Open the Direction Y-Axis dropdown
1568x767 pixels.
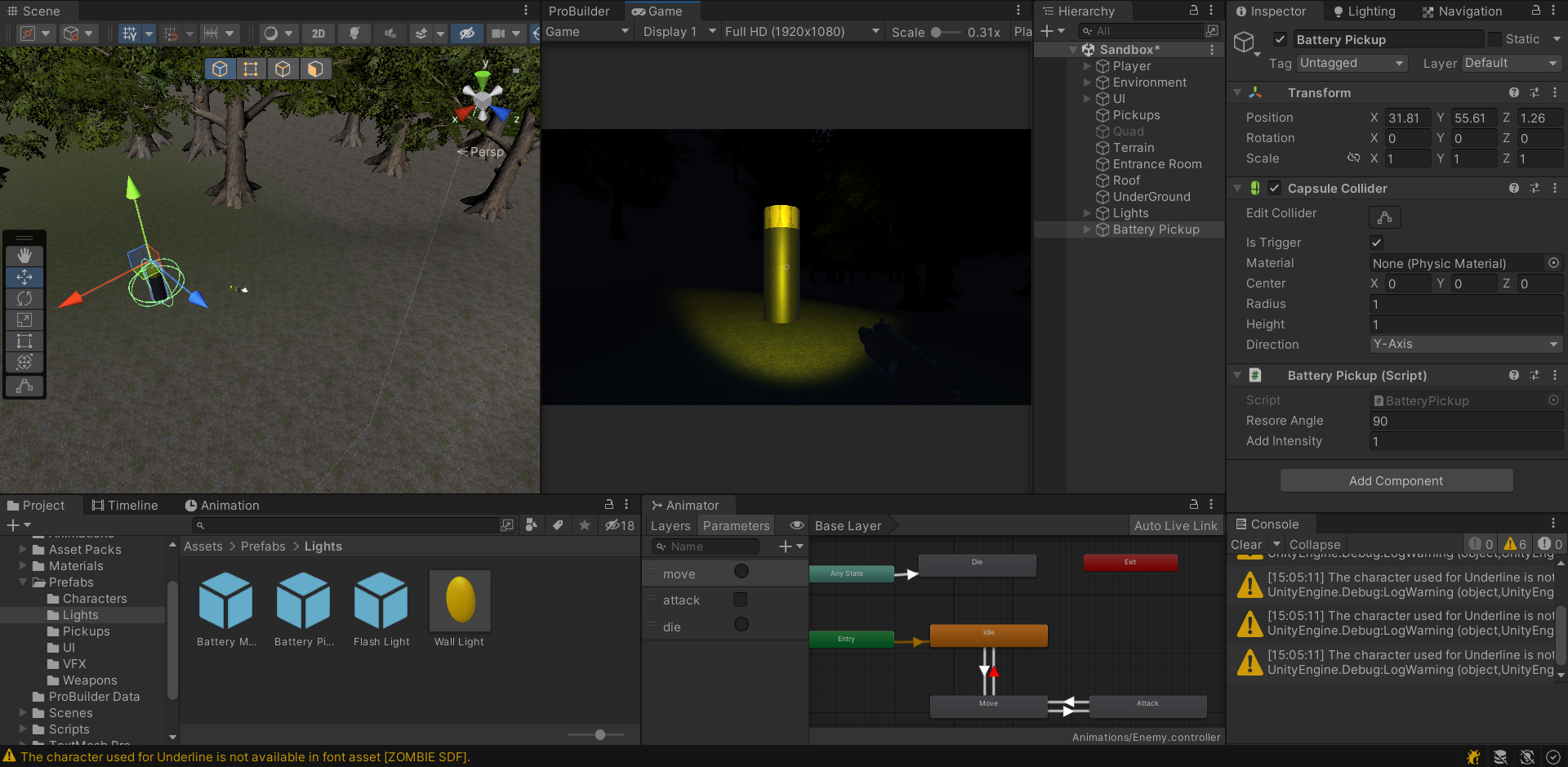[1466, 344]
